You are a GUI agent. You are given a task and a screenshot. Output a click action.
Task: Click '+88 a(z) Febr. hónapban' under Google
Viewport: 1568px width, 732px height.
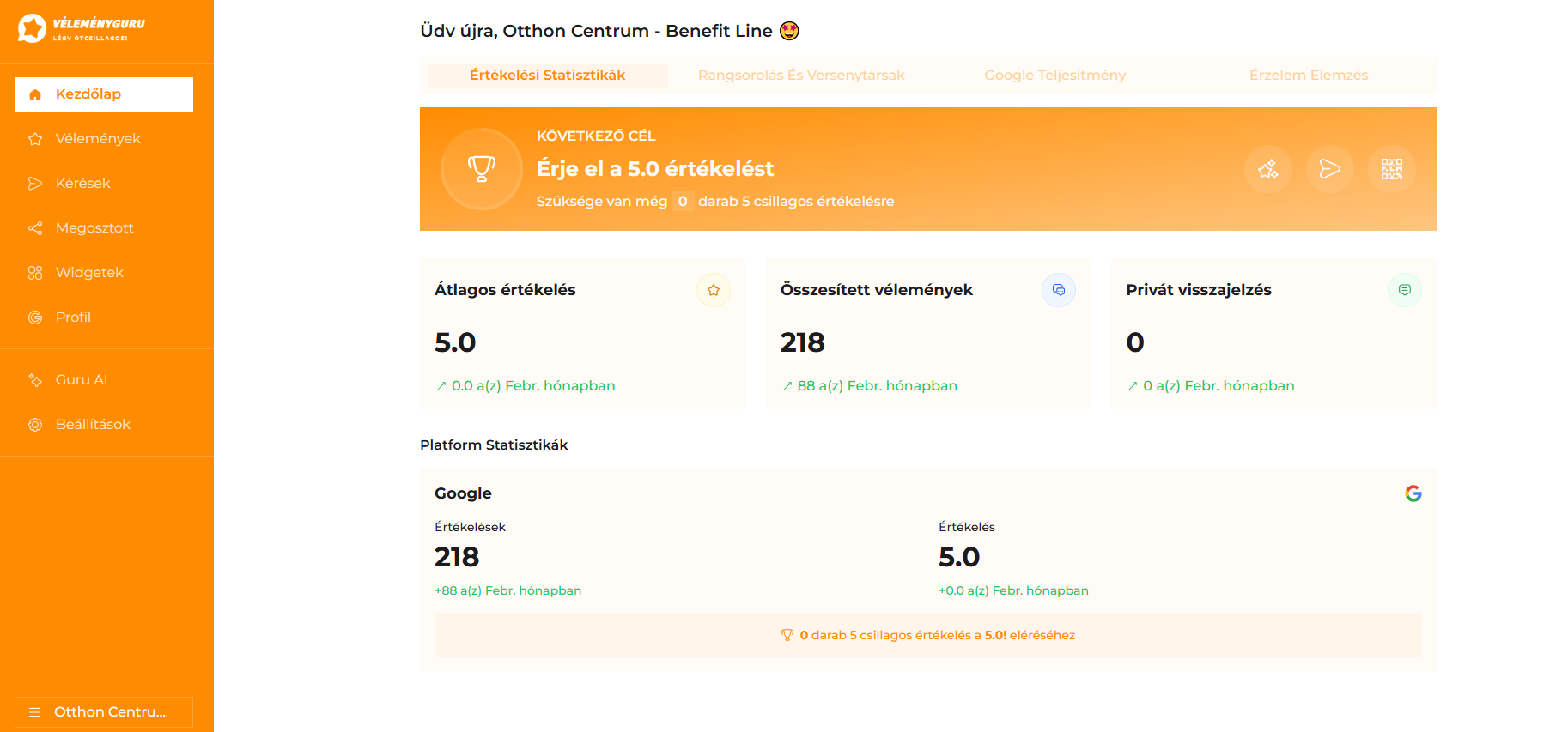pos(508,590)
